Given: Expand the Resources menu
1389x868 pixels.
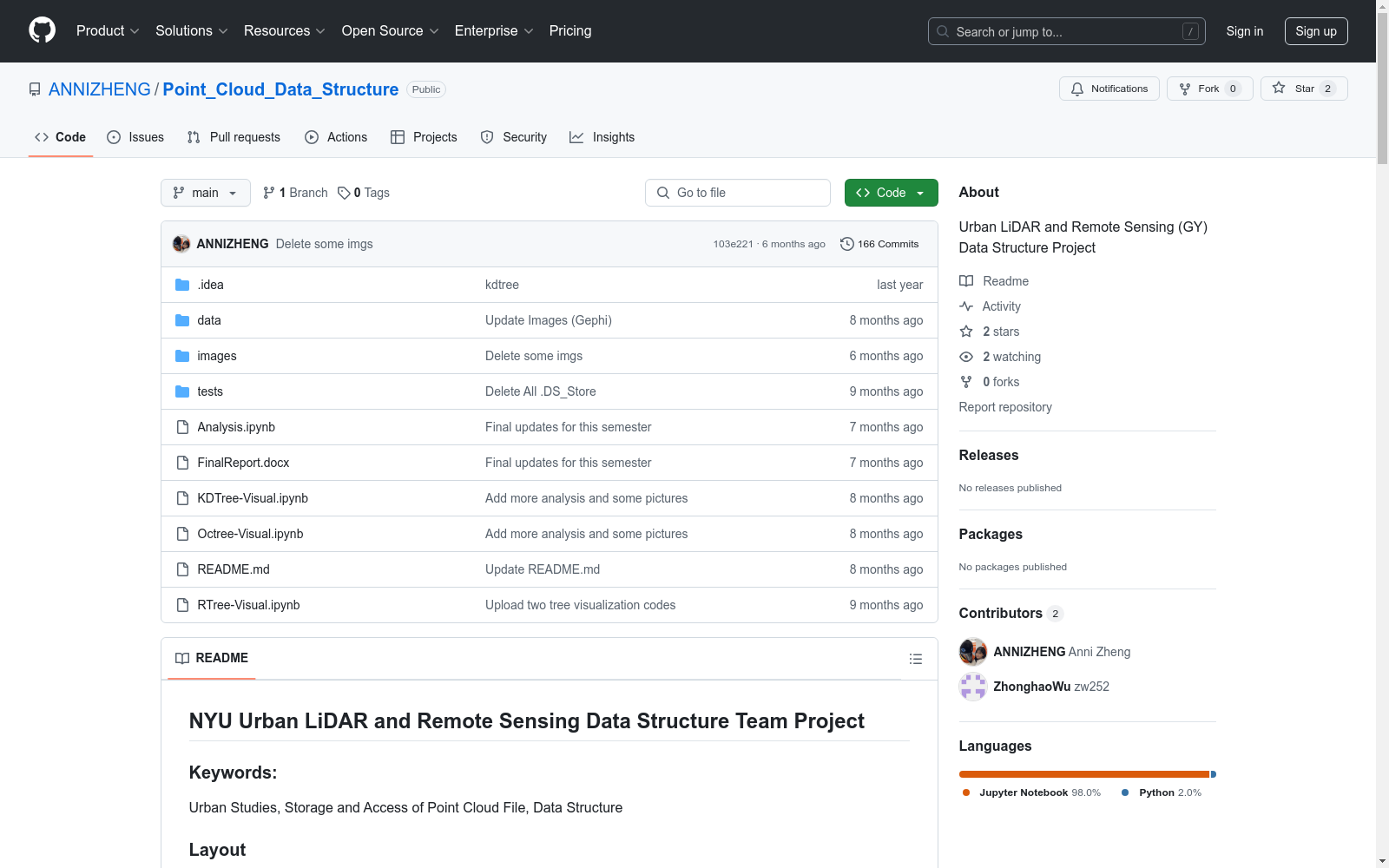Looking at the screenshot, I should point(285,31).
